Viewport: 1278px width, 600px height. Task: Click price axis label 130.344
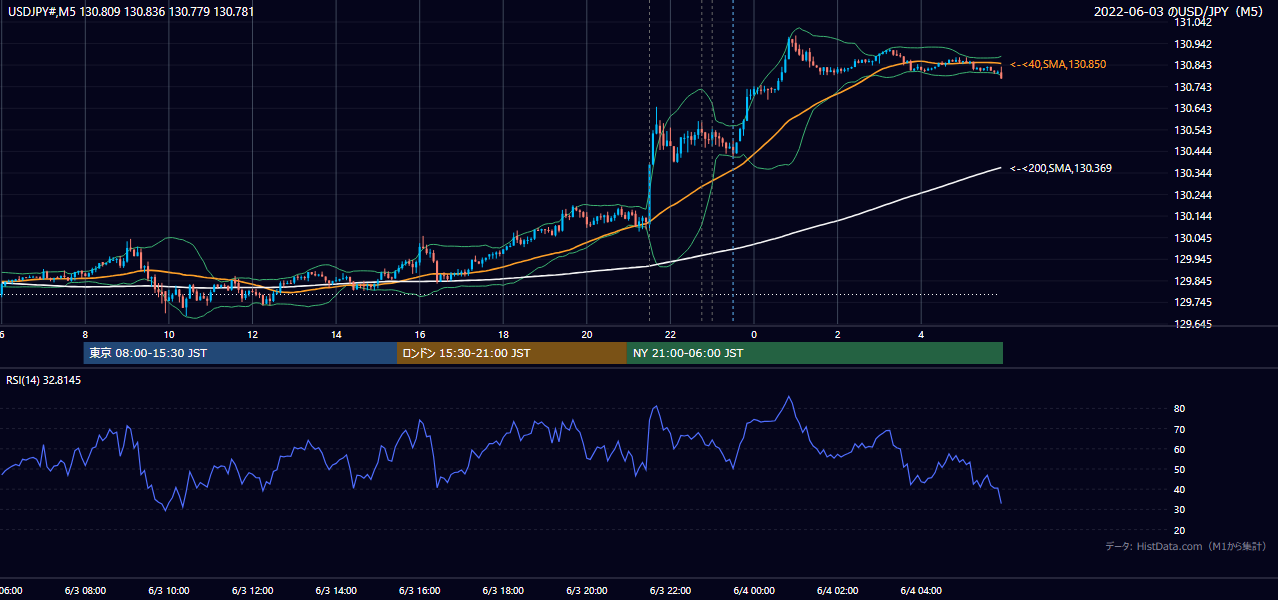1194,173
